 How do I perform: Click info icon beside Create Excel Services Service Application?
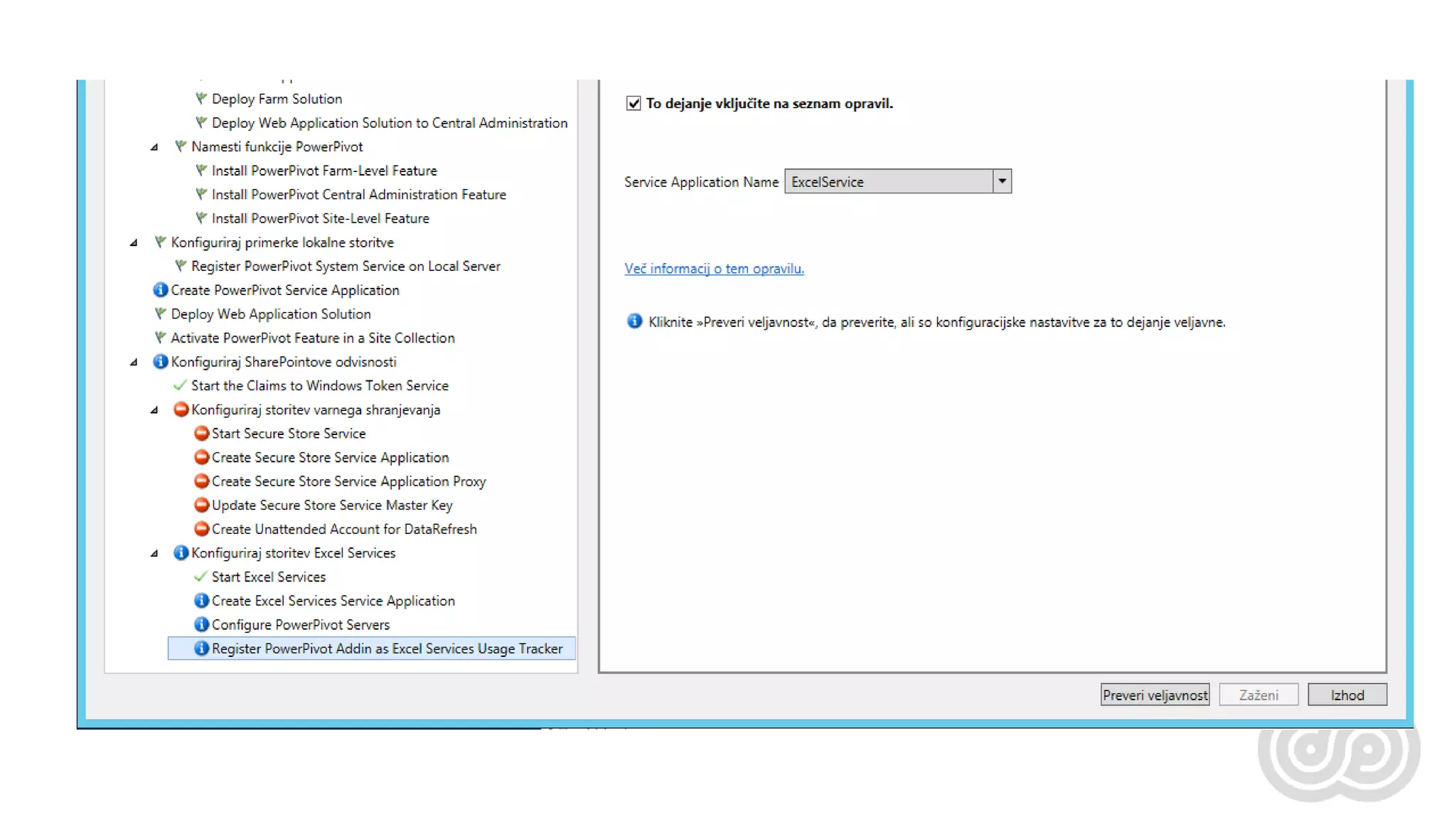point(201,601)
